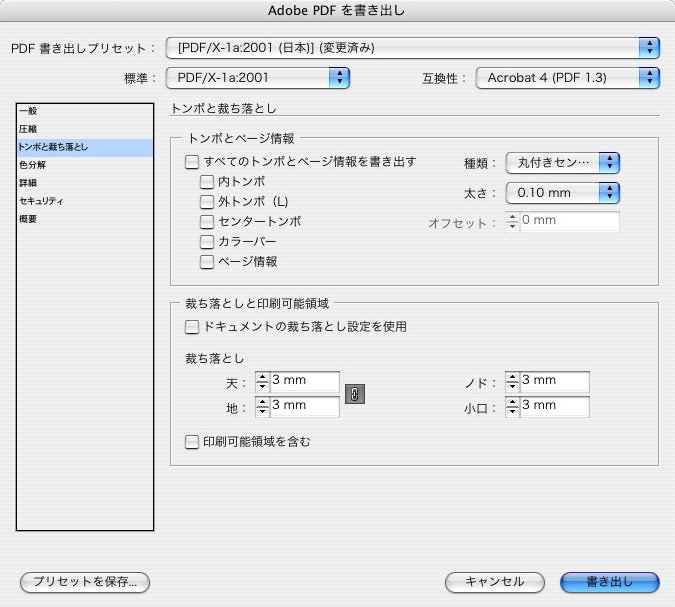The height and width of the screenshot is (607, 675).
Task: Check the 内トンボ option
Action: (207, 182)
